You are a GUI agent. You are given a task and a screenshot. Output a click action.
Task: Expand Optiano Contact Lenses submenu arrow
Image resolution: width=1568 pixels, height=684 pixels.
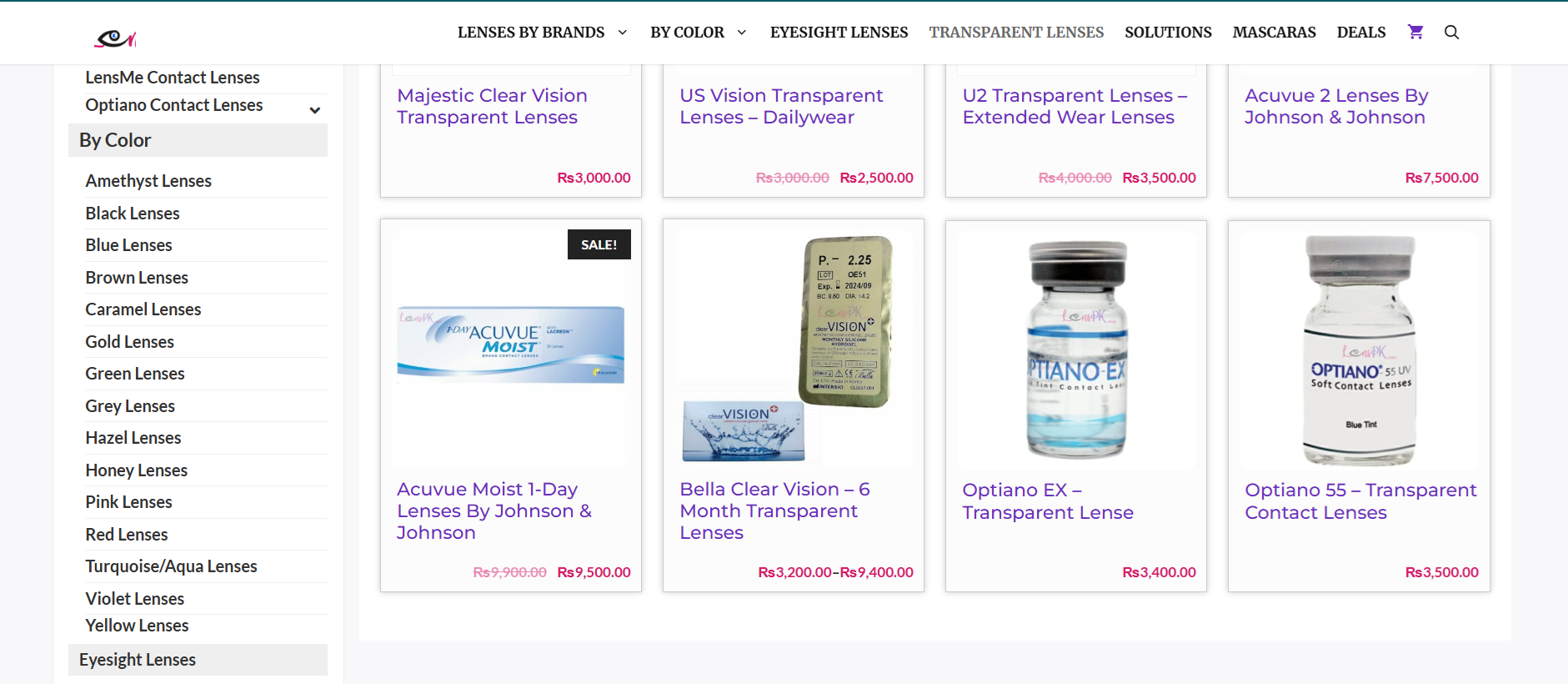[315, 110]
